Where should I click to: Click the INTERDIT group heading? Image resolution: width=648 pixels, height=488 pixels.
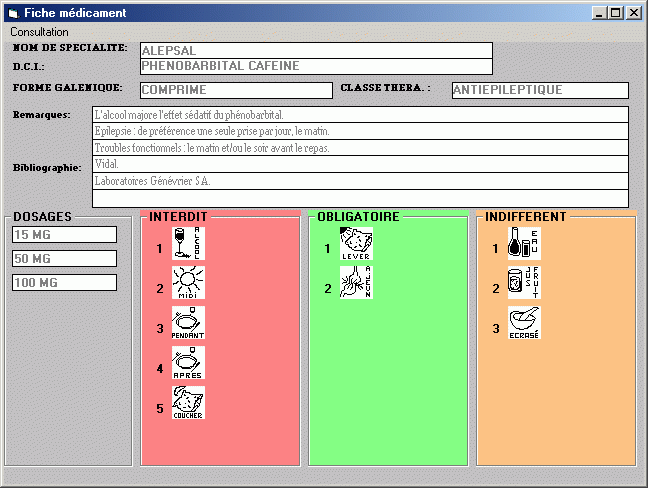click(178, 217)
